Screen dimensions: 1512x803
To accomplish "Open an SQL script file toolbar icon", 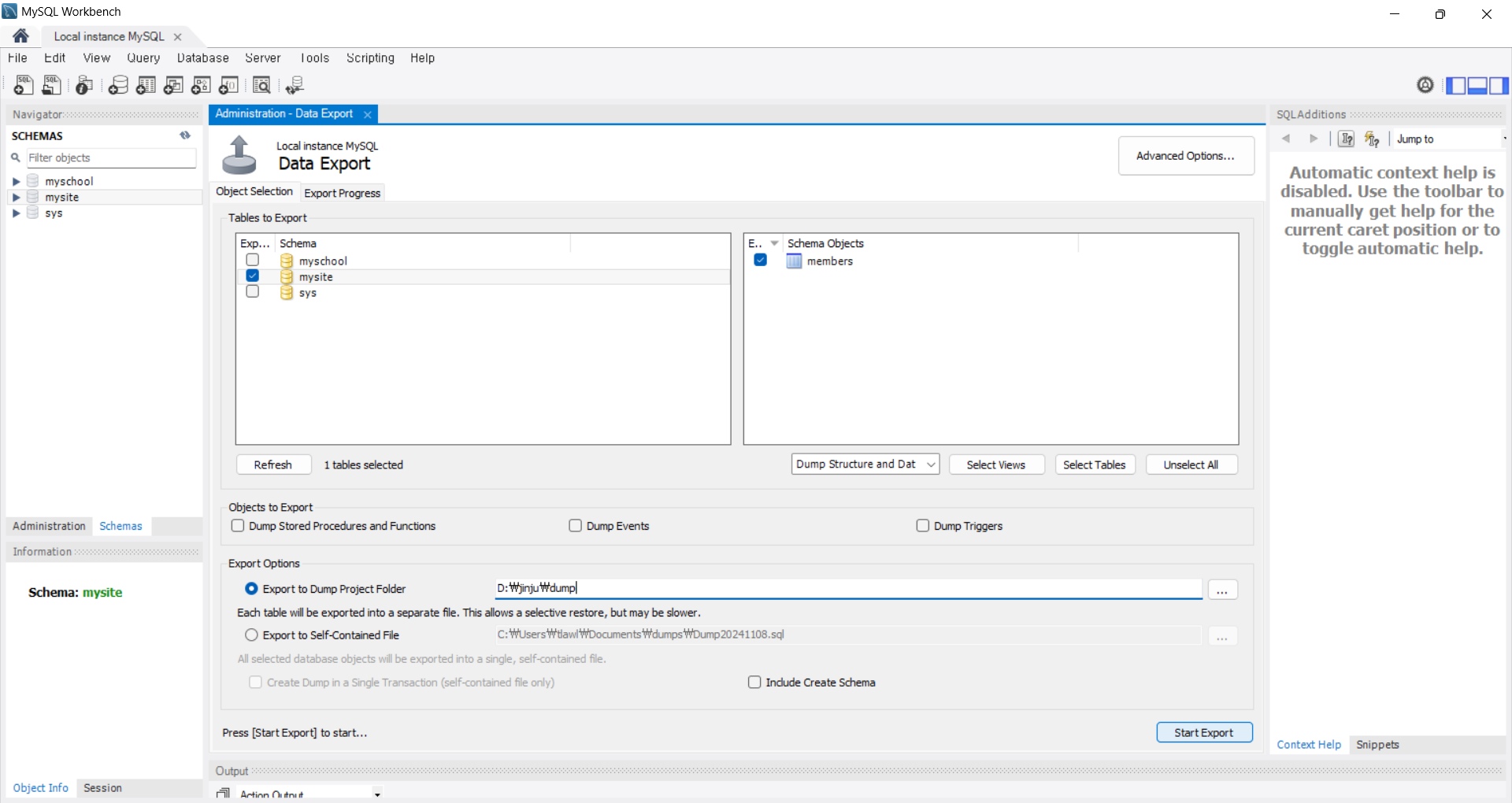I will click(52, 85).
